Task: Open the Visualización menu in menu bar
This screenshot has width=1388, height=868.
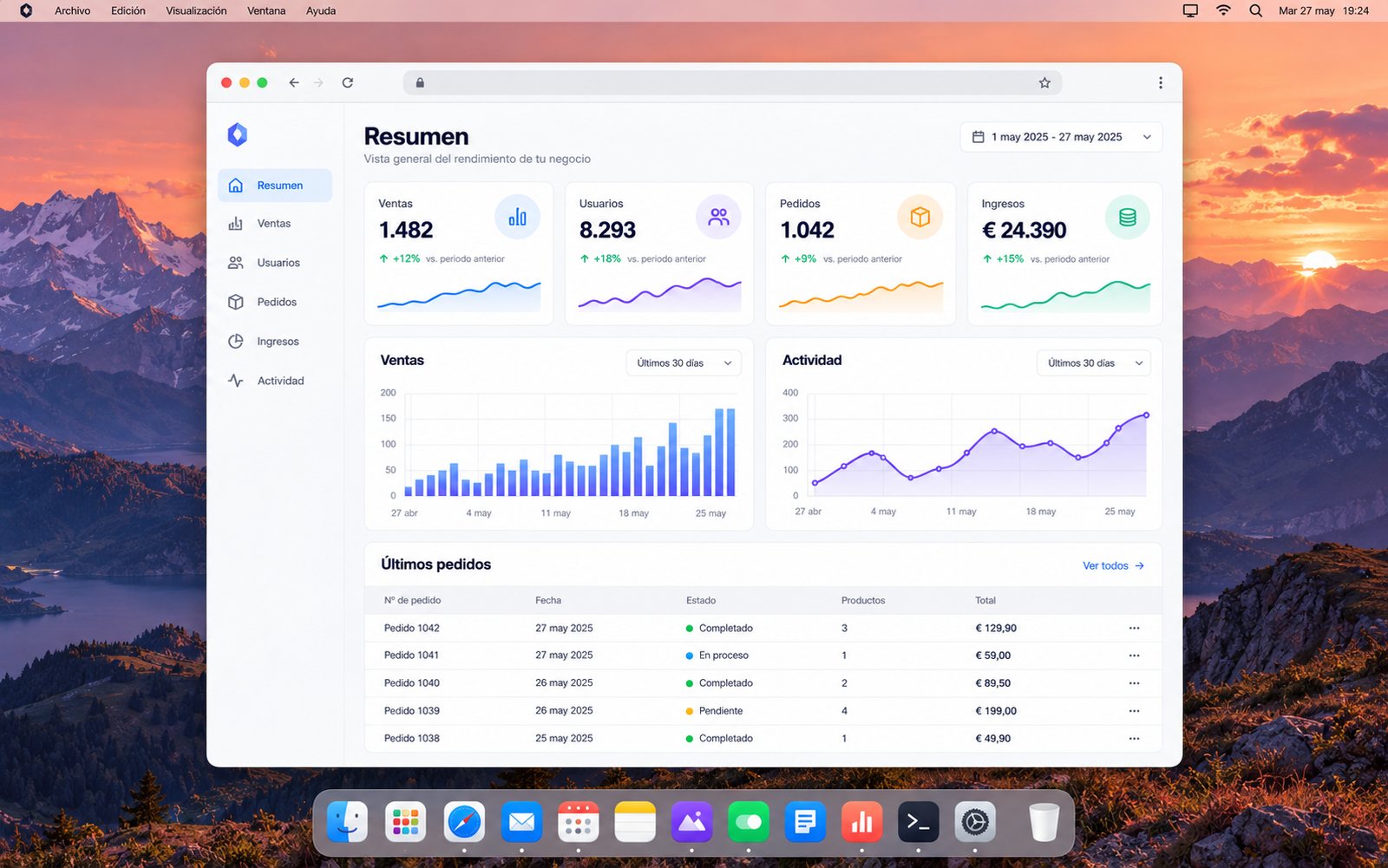Action: tap(196, 11)
